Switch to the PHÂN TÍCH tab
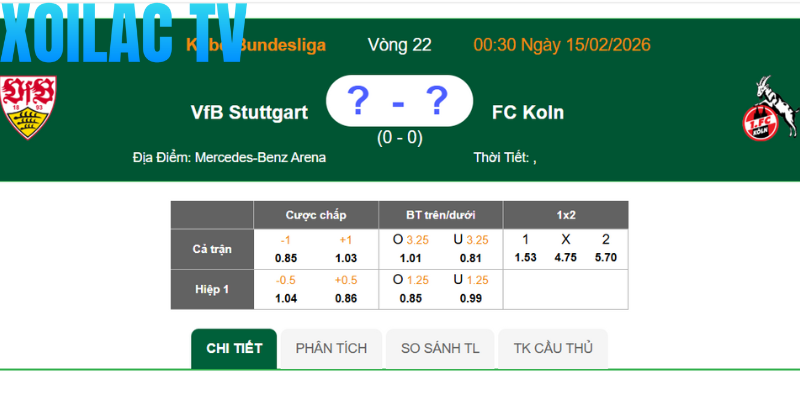Image resolution: width=800 pixels, height=400 pixels. (331, 348)
